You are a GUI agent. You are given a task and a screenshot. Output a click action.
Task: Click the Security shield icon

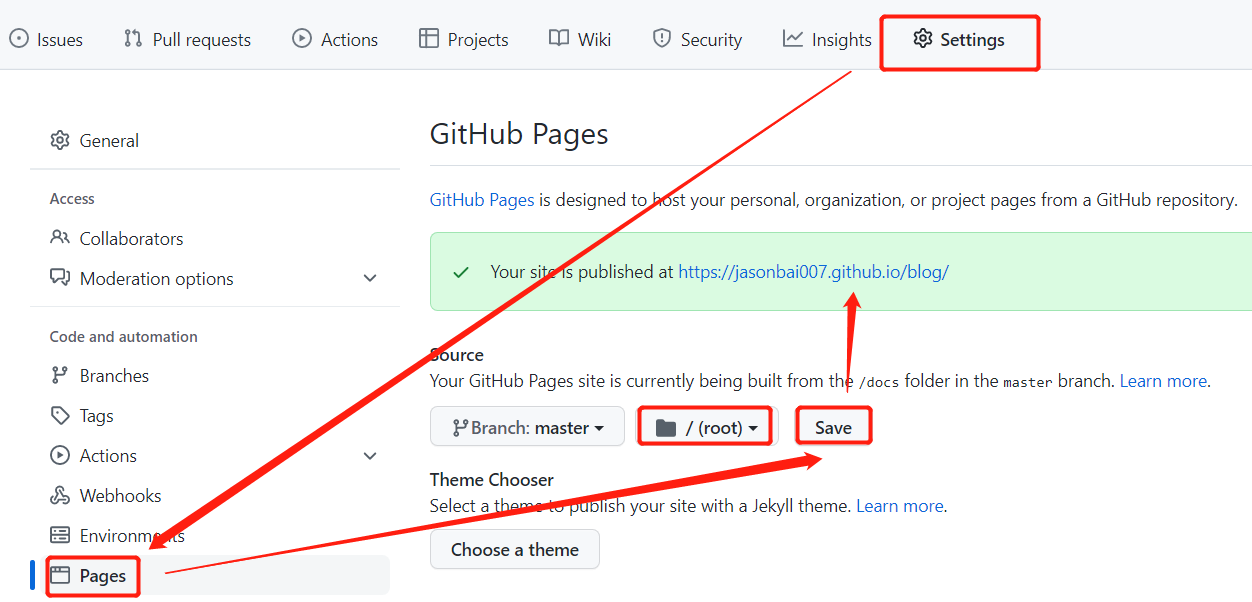(661, 39)
